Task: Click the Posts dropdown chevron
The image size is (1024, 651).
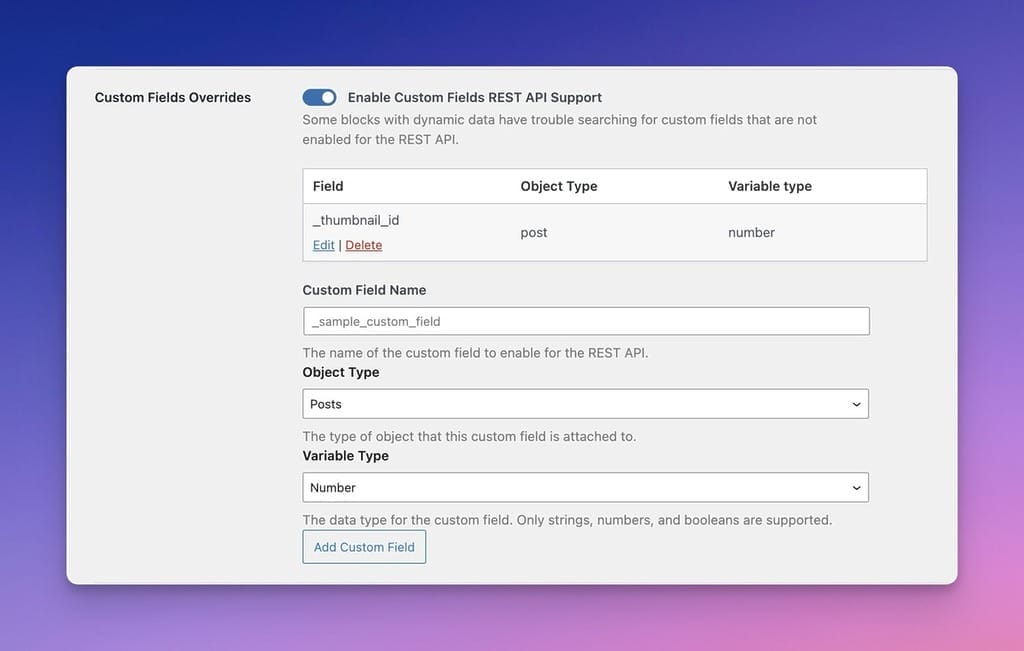Action: pyautogui.click(x=855, y=404)
